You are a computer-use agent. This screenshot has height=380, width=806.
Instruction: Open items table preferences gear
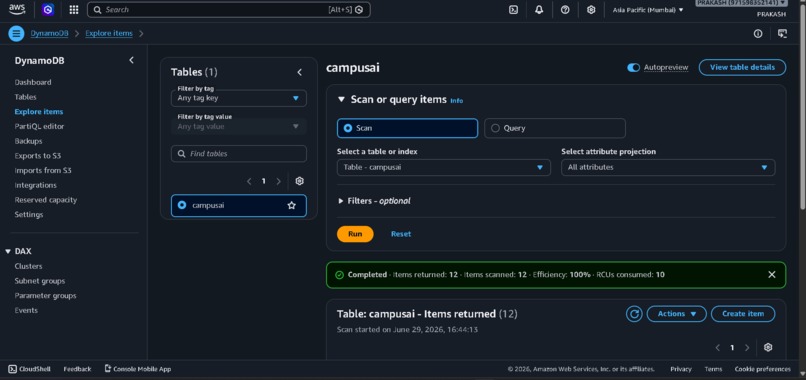click(768, 348)
